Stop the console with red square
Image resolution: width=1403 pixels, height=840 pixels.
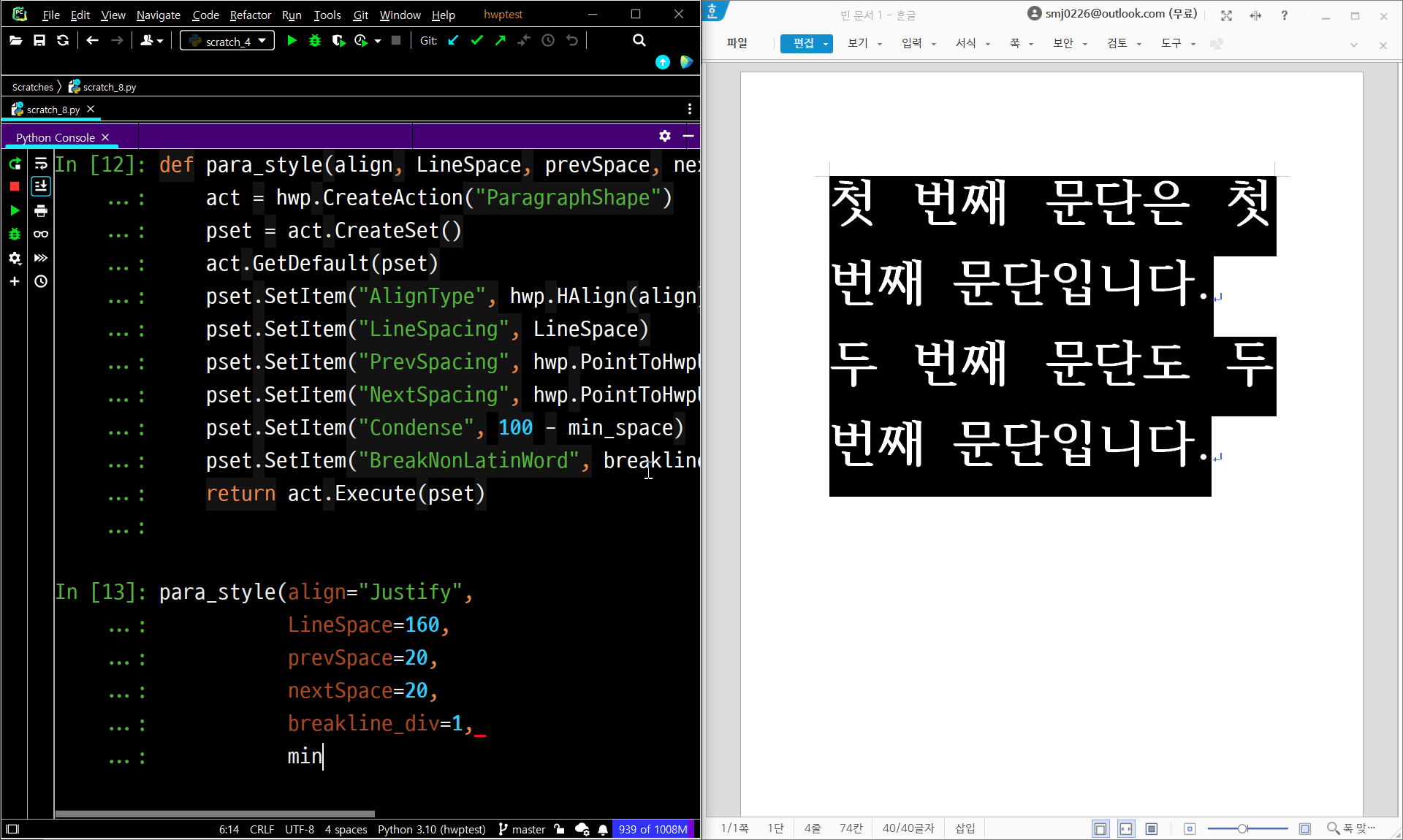(15, 187)
